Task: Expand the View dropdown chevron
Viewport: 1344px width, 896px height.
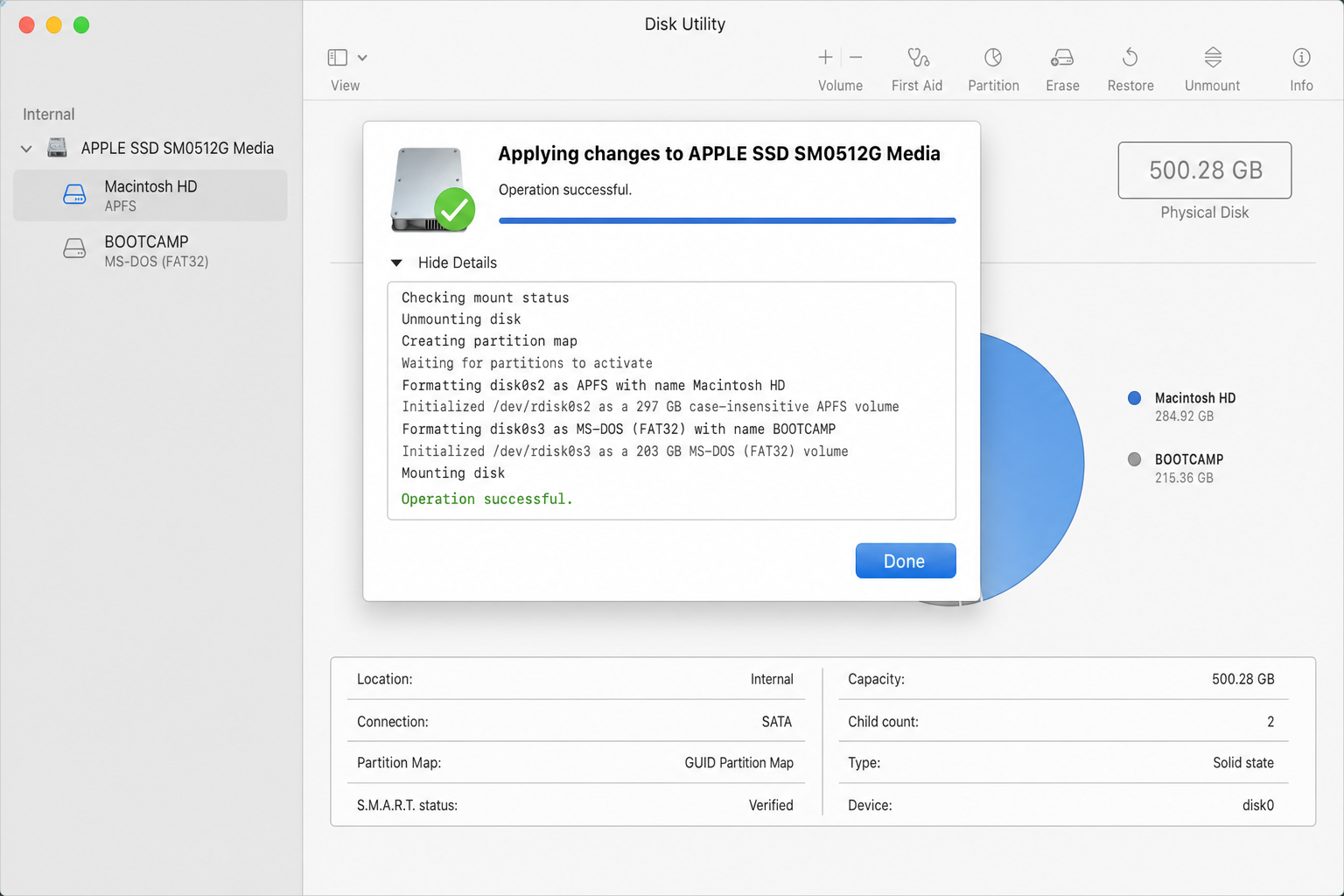Action: click(x=362, y=58)
